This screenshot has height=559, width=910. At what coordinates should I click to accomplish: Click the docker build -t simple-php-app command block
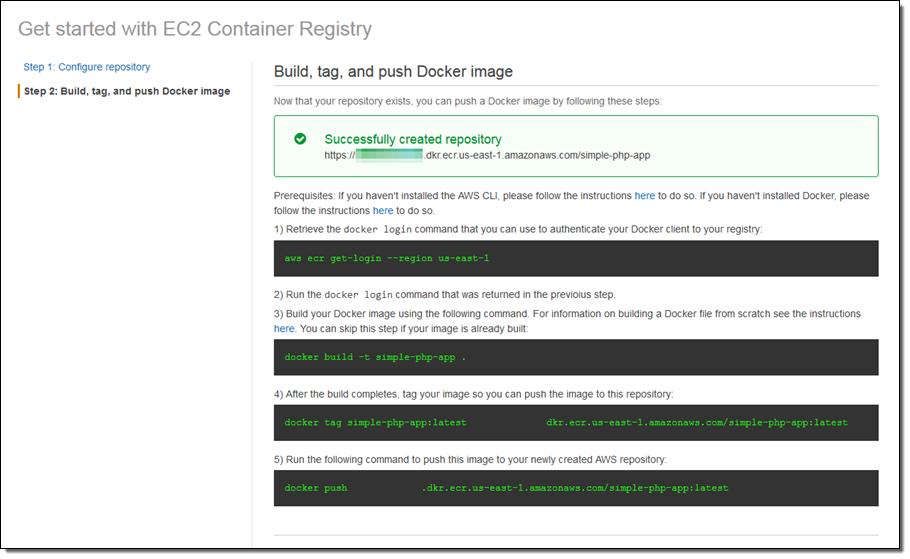point(576,357)
